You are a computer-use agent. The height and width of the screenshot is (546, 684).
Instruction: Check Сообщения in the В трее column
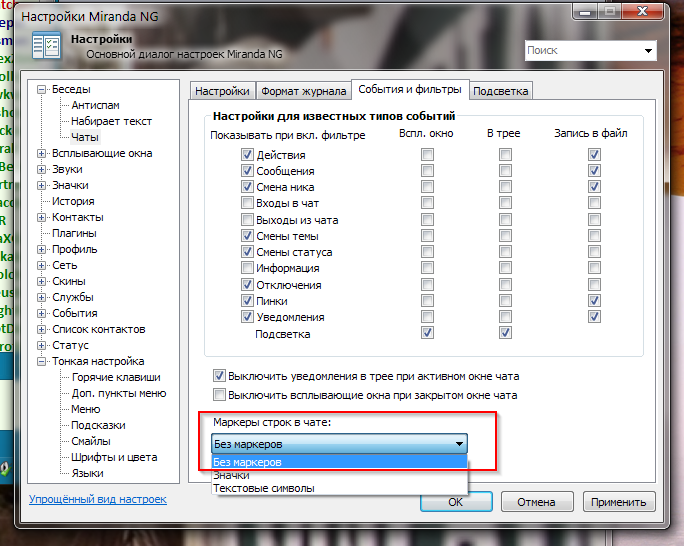click(505, 171)
